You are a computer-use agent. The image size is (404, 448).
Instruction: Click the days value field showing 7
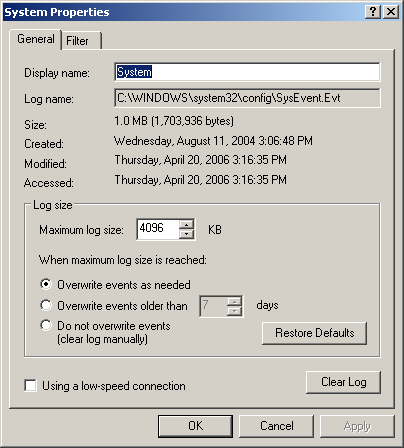pos(214,306)
